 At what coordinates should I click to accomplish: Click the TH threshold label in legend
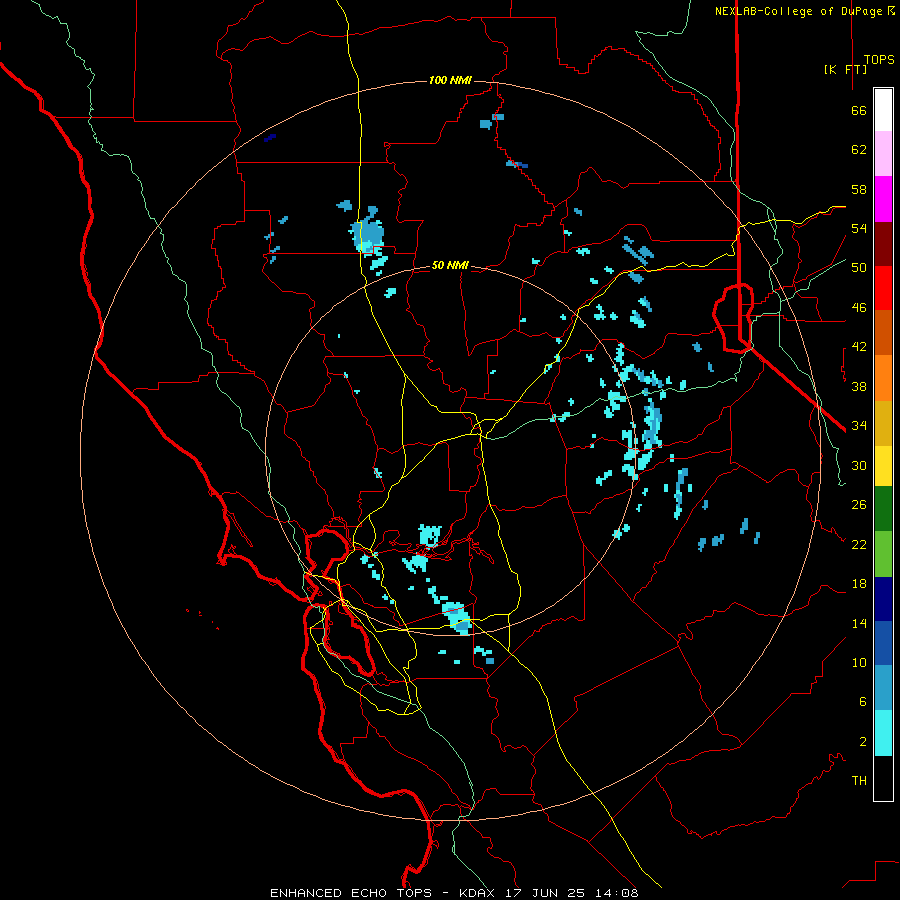859,781
